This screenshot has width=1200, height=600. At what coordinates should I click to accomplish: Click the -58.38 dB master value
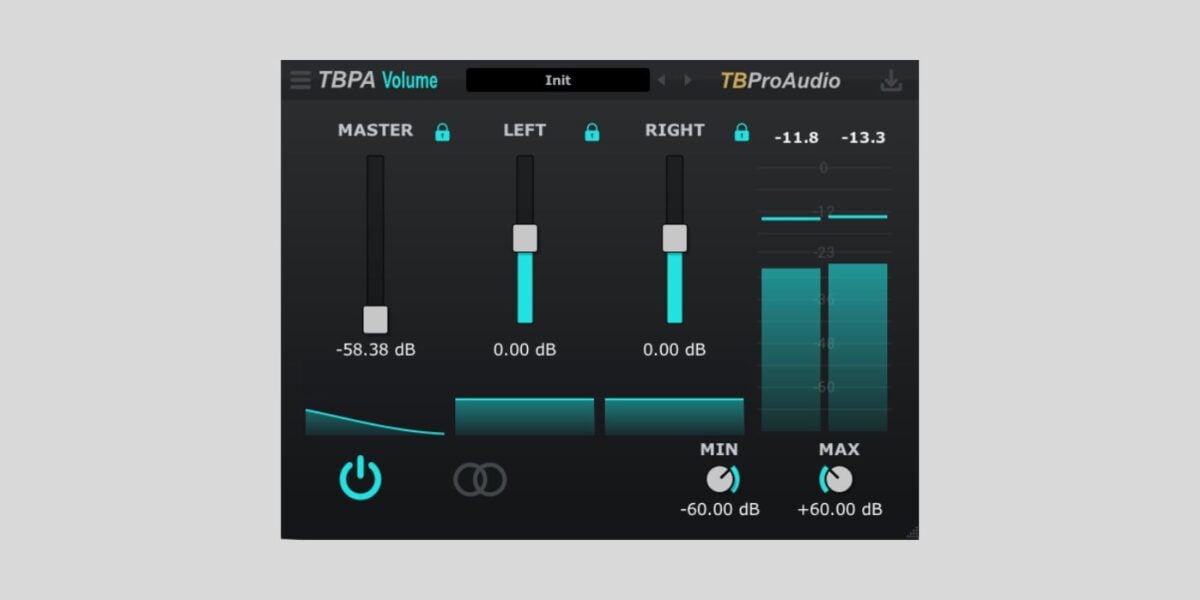pyautogui.click(x=375, y=350)
